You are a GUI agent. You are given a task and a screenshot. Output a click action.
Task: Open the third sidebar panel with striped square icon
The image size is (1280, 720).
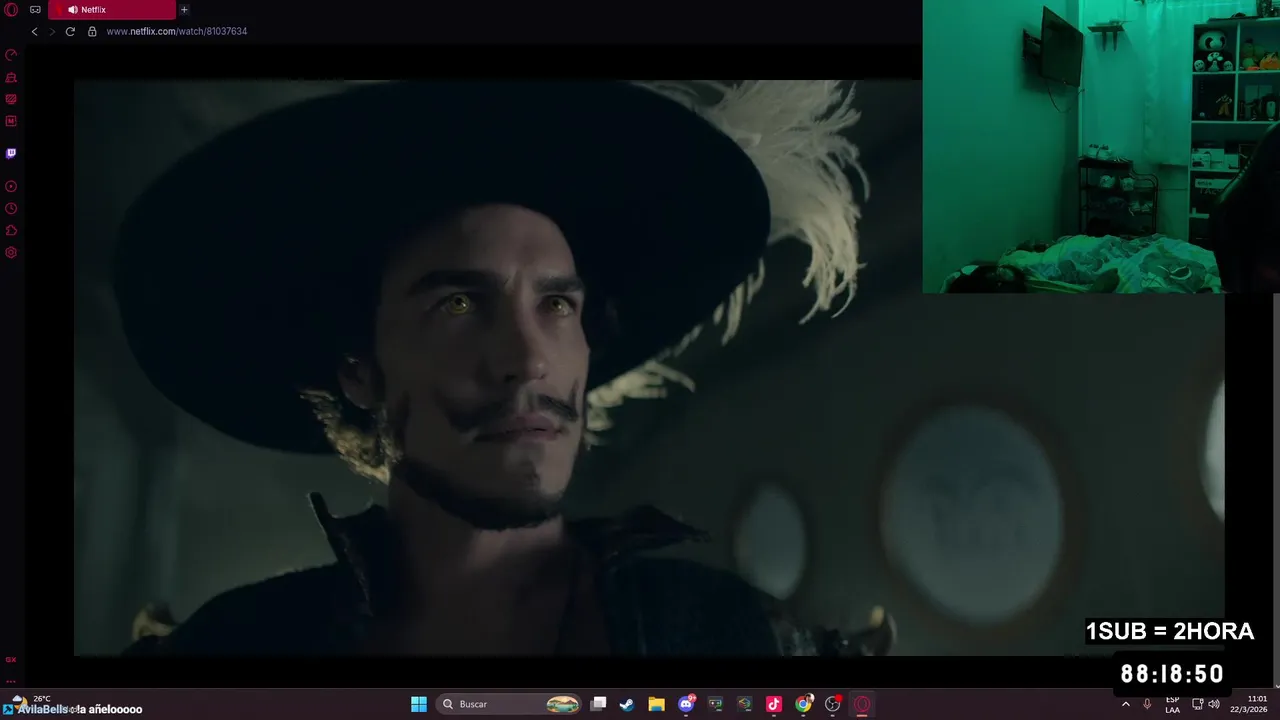[x=11, y=99]
